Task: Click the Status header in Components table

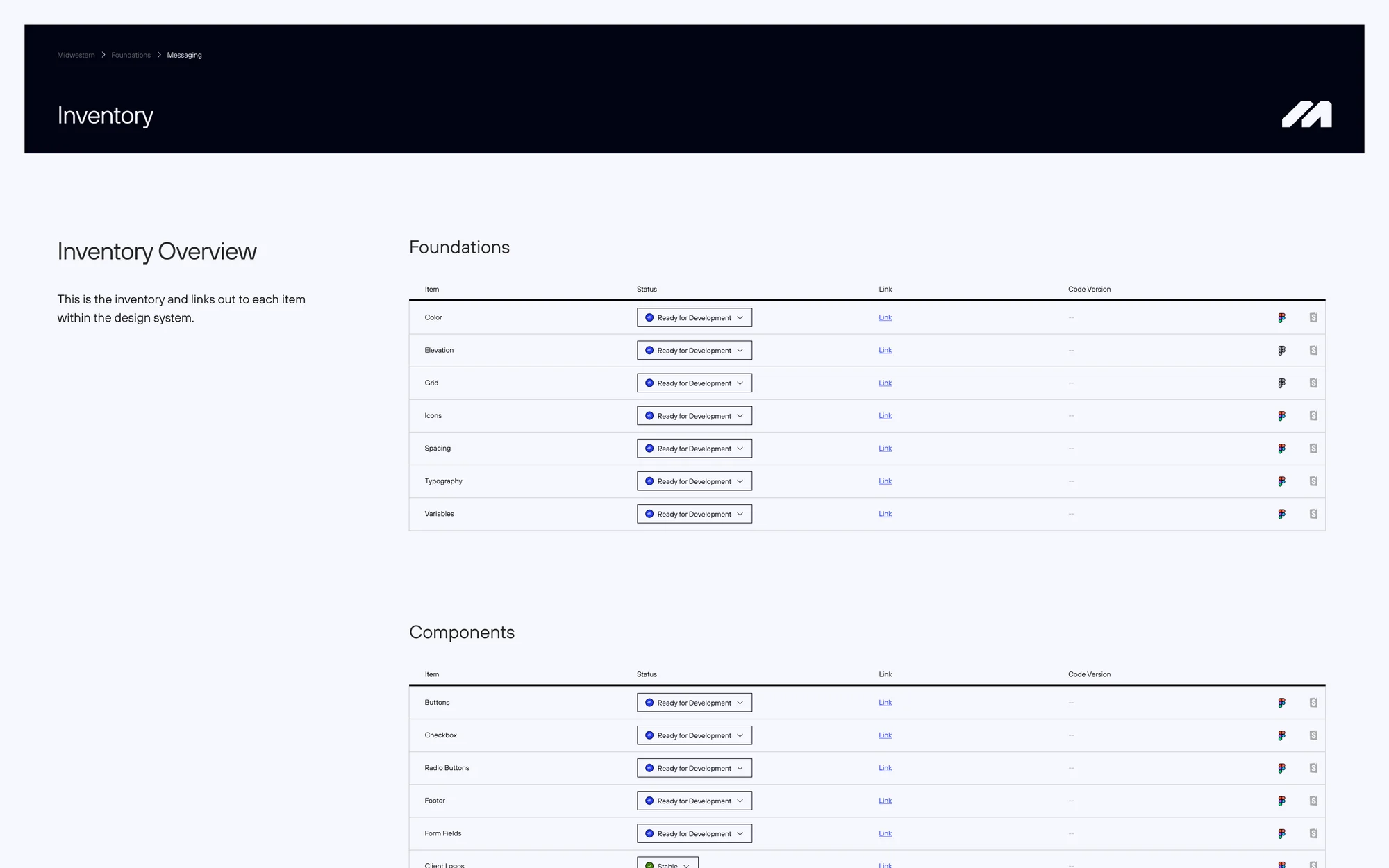Action: pyautogui.click(x=647, y=674)
